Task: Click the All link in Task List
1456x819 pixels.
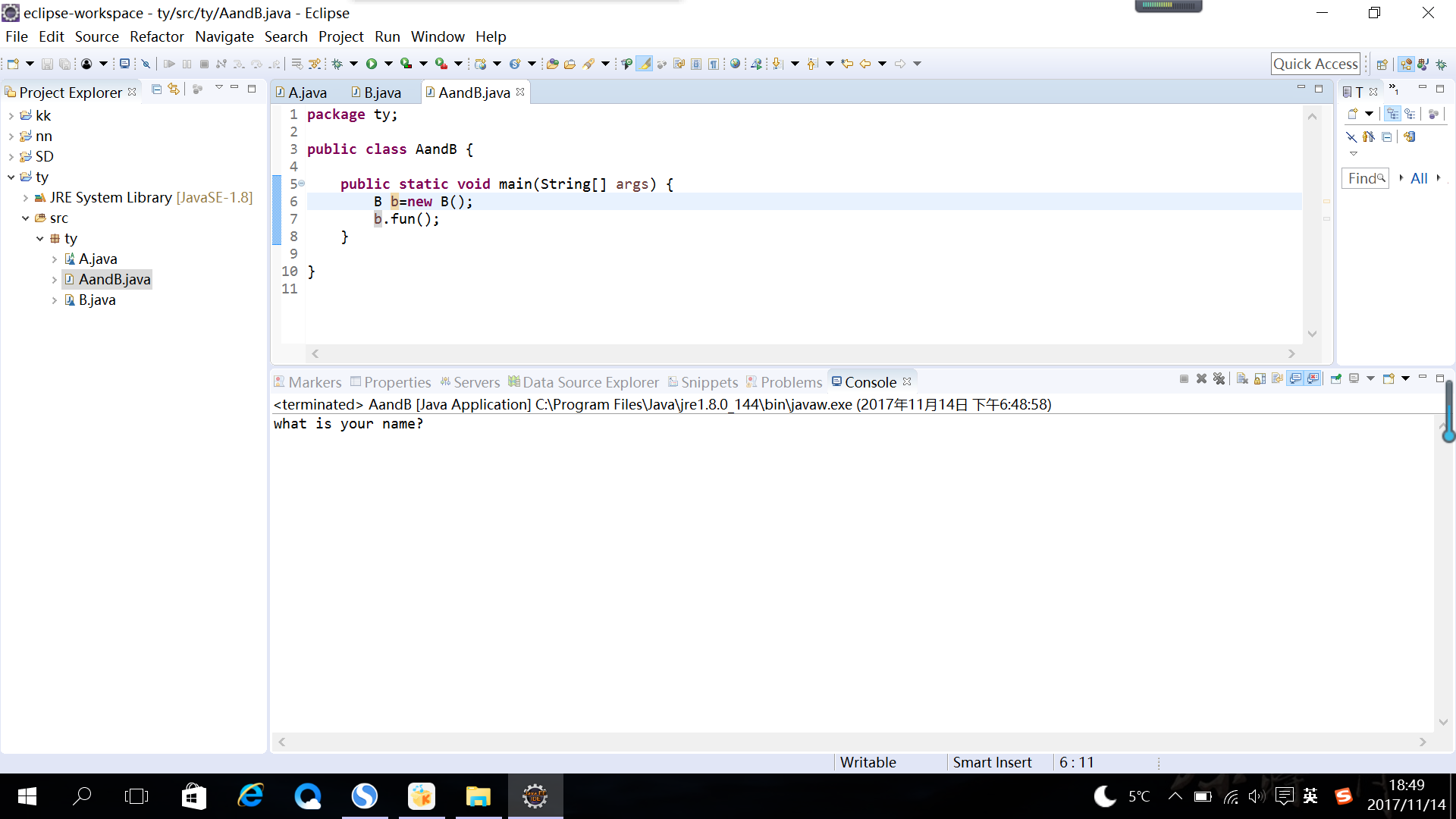Action: point(1419,178)
